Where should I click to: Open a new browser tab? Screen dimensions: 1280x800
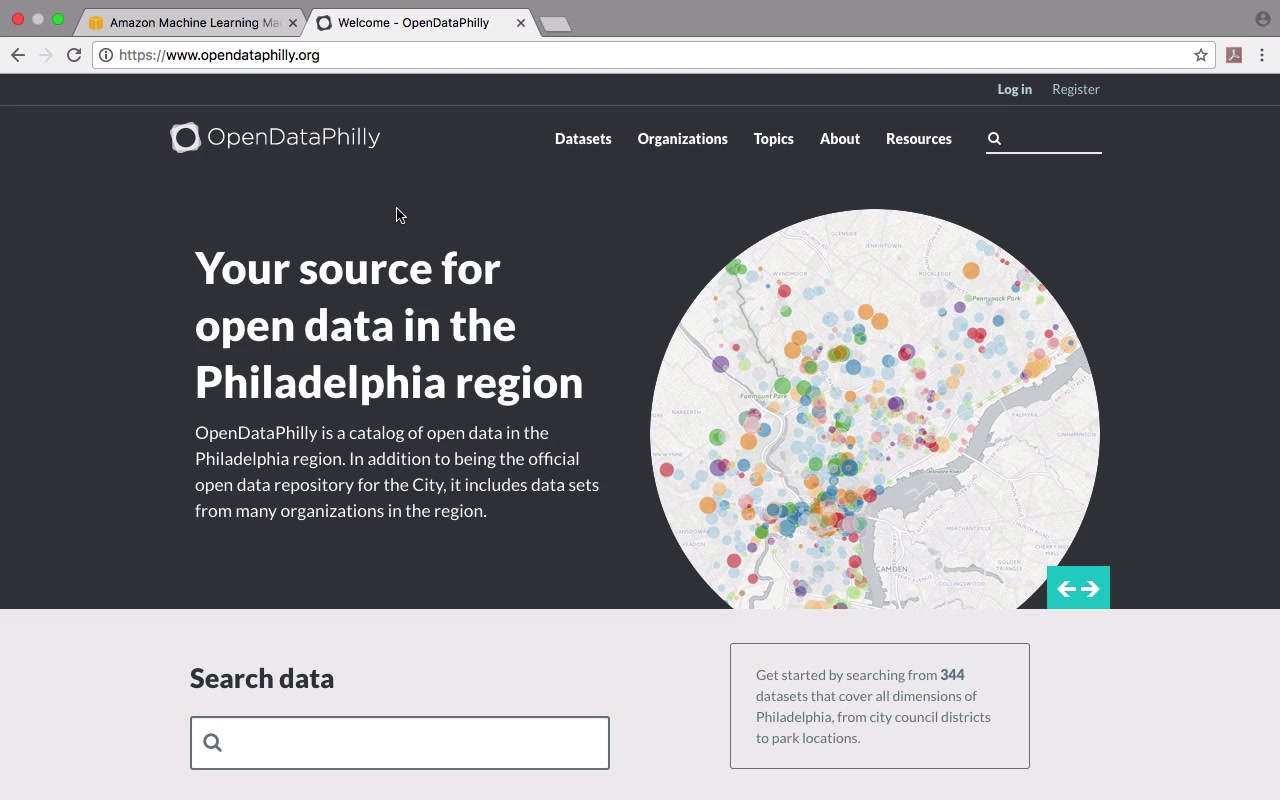[x=555, y=24]
